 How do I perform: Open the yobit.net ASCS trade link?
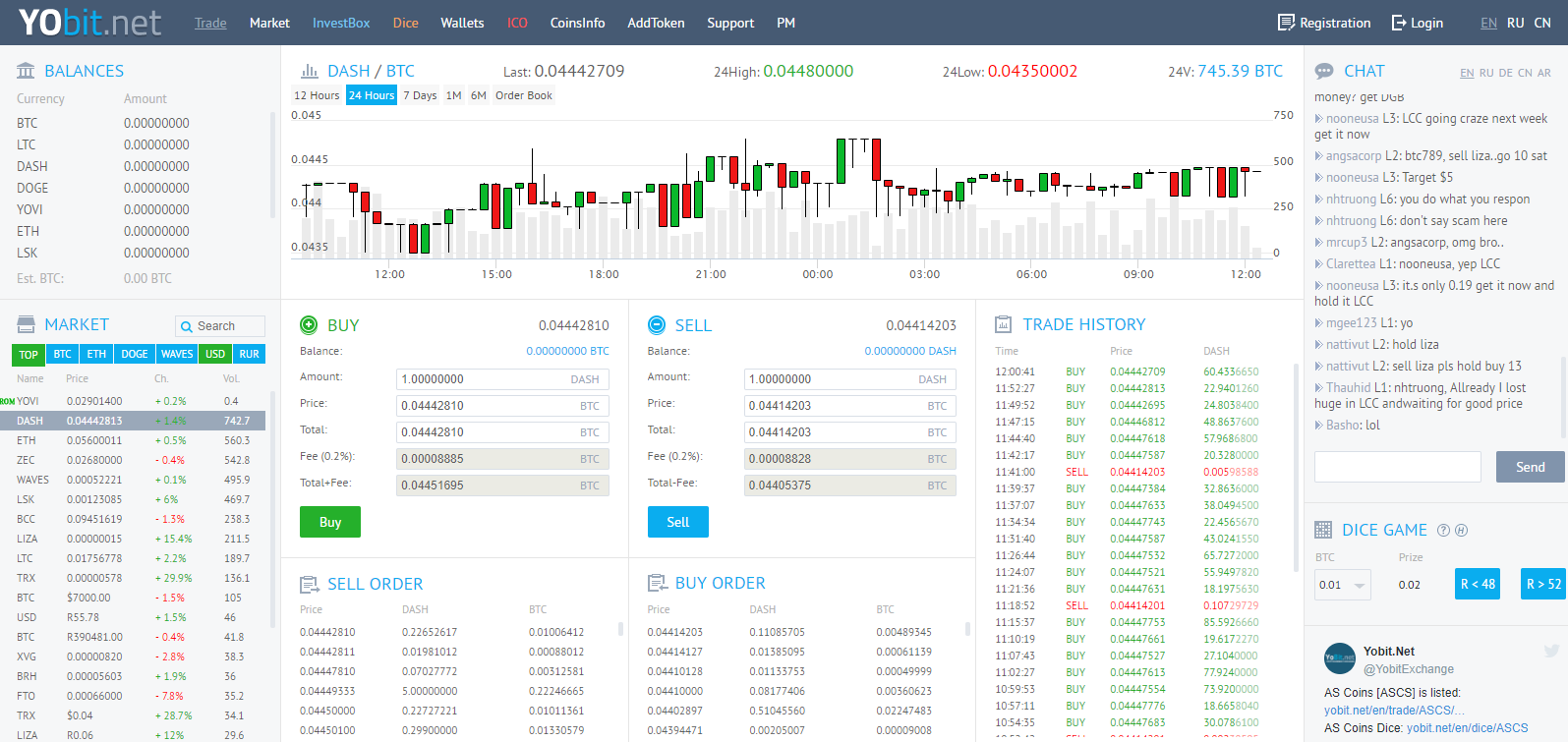coord(1394,710)
